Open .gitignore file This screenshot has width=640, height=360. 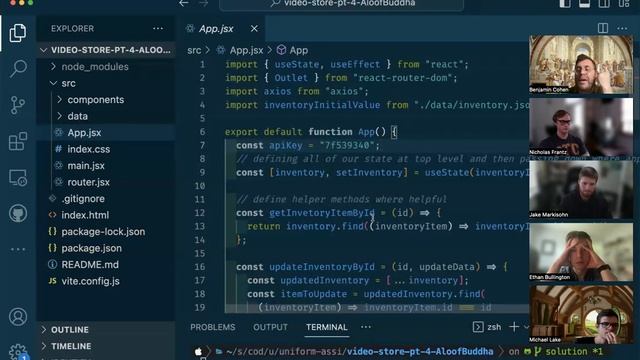click(106, 199)
